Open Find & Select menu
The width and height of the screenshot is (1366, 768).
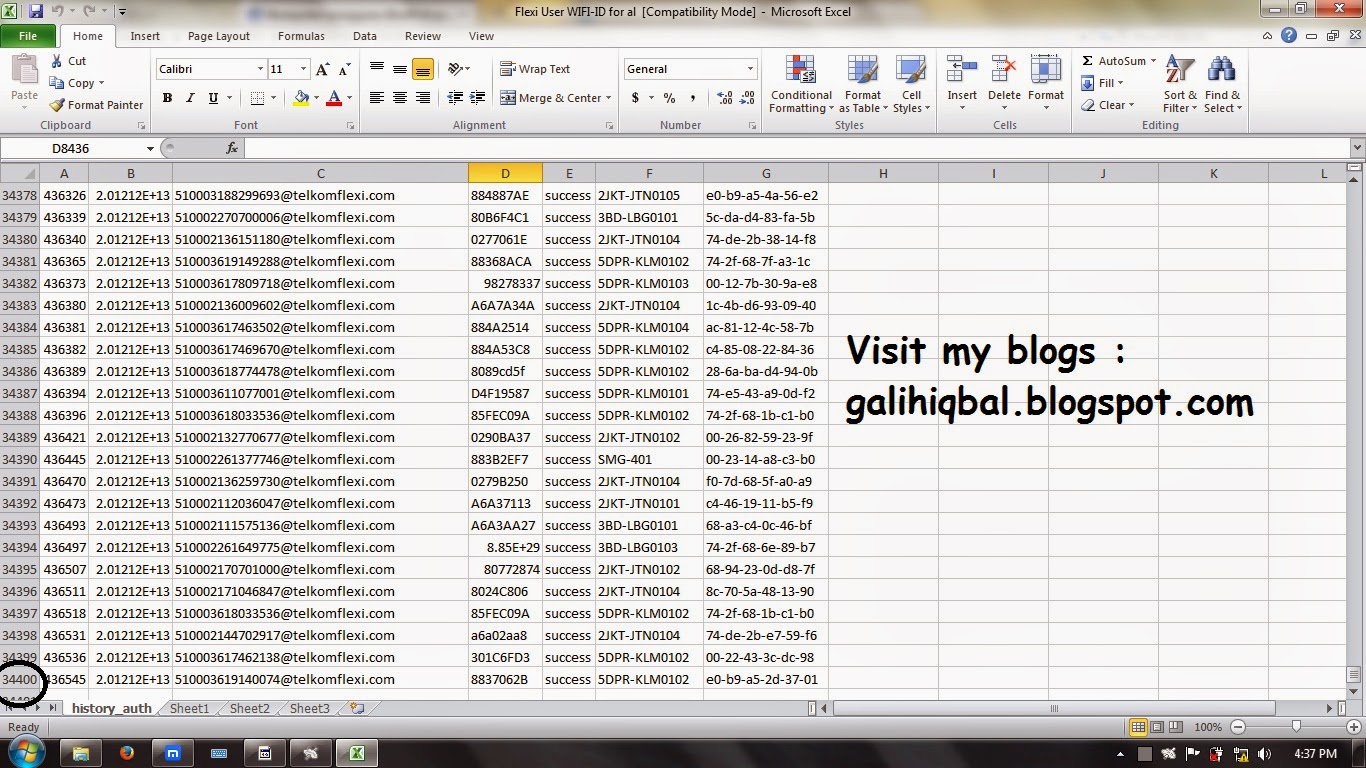coord(1222,84)
